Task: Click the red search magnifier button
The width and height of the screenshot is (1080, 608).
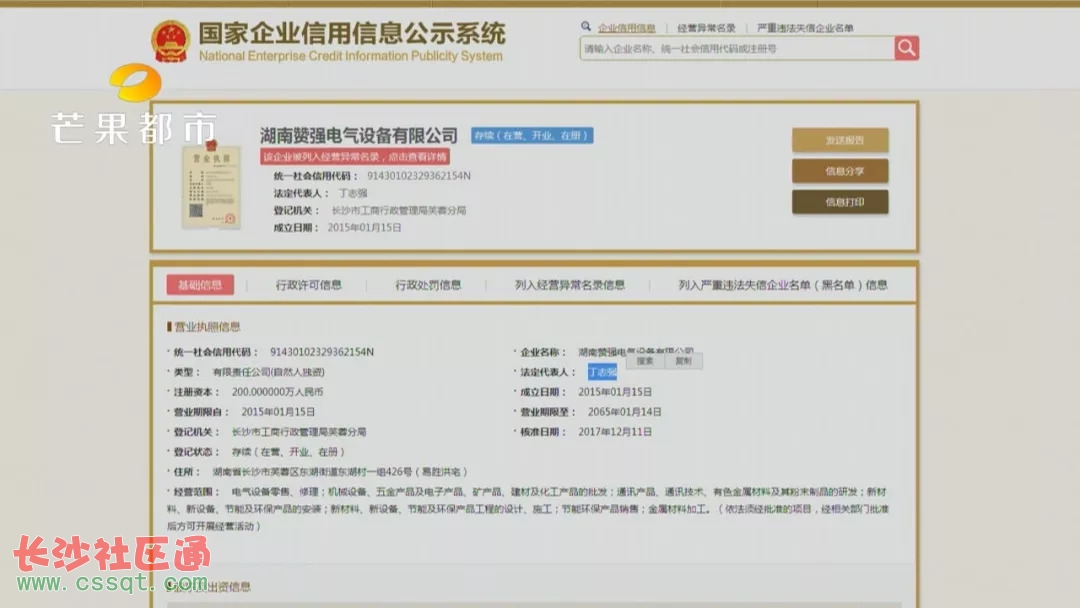Action: coord(906,48)
